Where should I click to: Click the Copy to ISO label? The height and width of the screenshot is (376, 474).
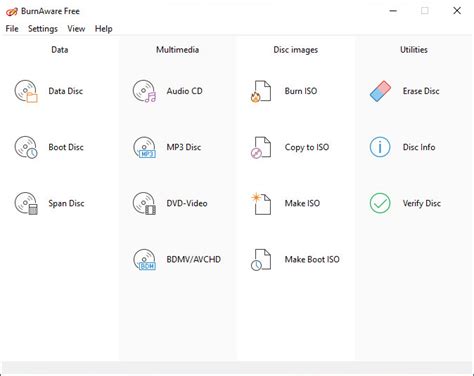(307, 147)
